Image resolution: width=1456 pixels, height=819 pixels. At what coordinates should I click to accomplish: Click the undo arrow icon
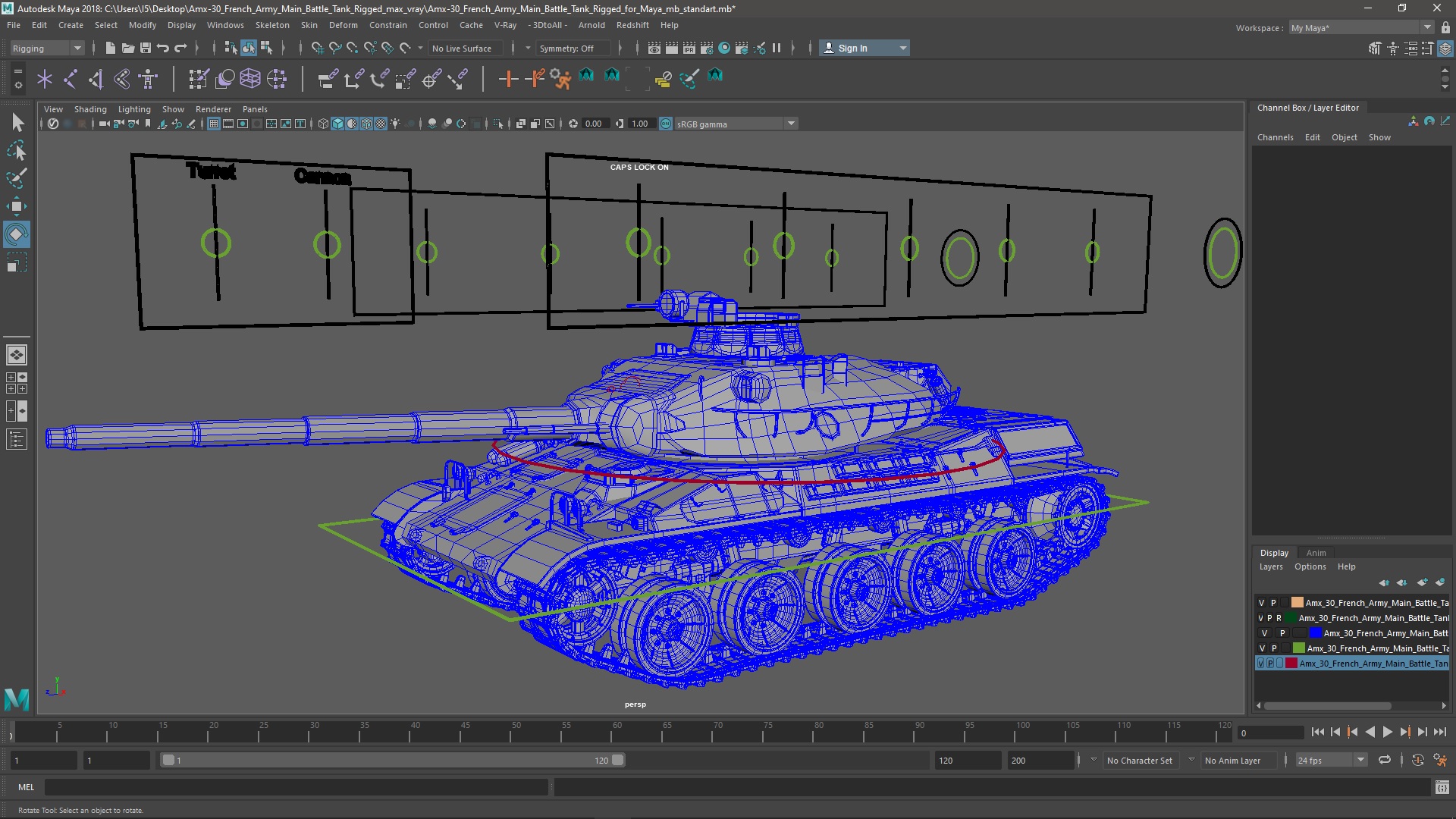point(162,48)
